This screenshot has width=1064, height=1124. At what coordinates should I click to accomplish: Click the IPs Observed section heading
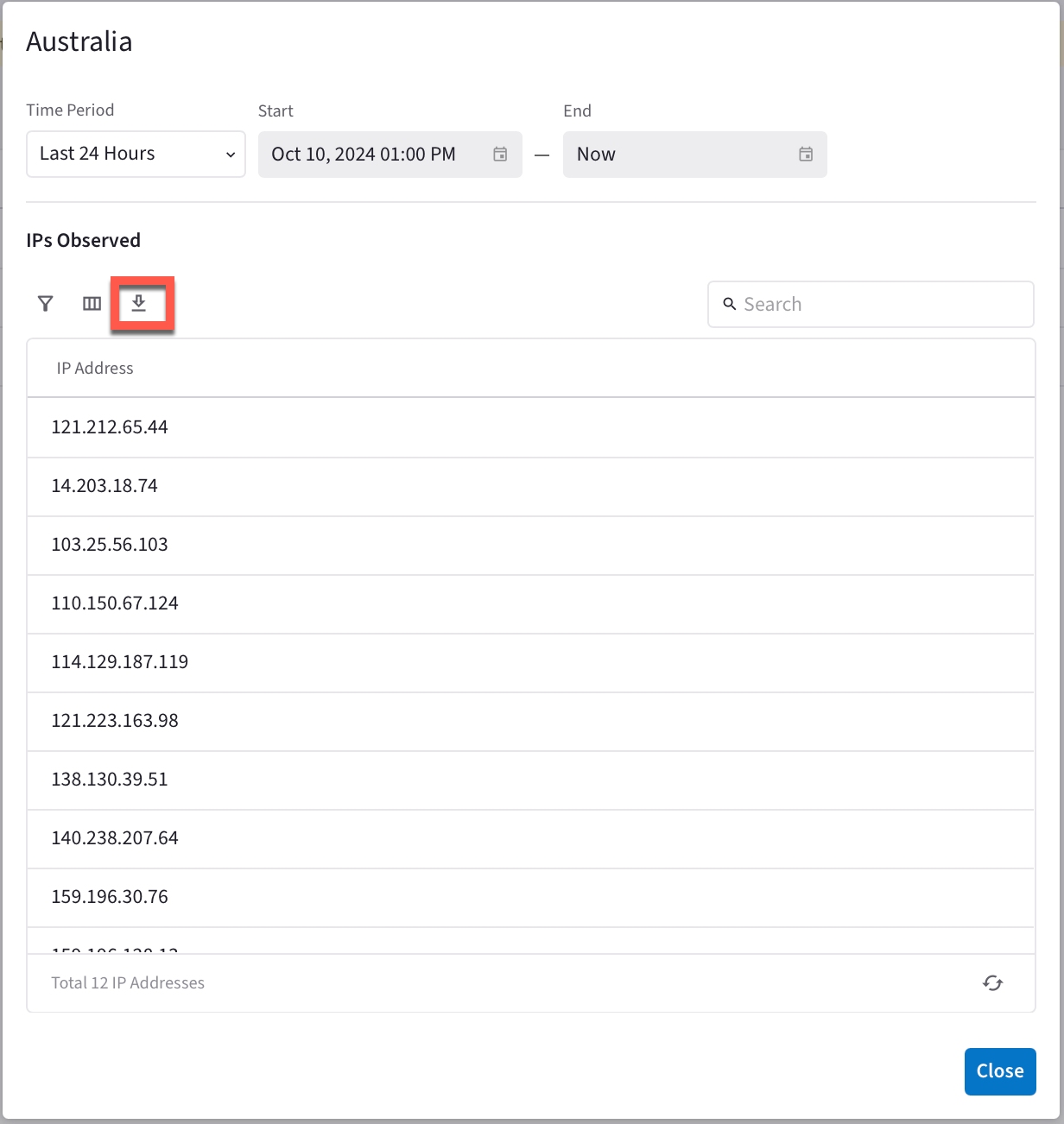pyautogui.click(x=84, y=240)
